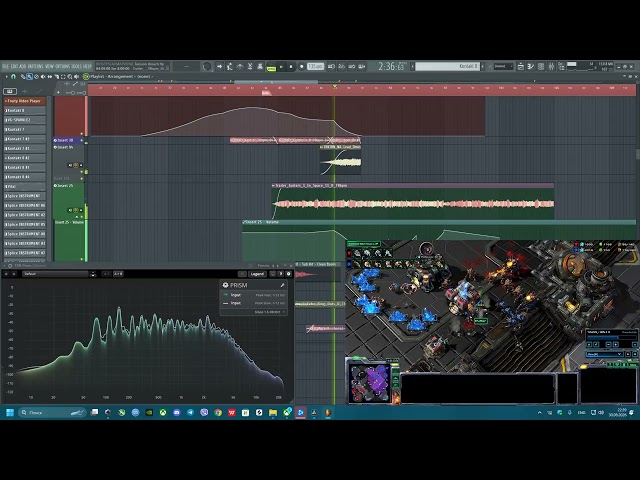640x480 pixels.
Task: Open the piano roll via toolbar icon
Action: pyautogui.click(x=531, y=67)
